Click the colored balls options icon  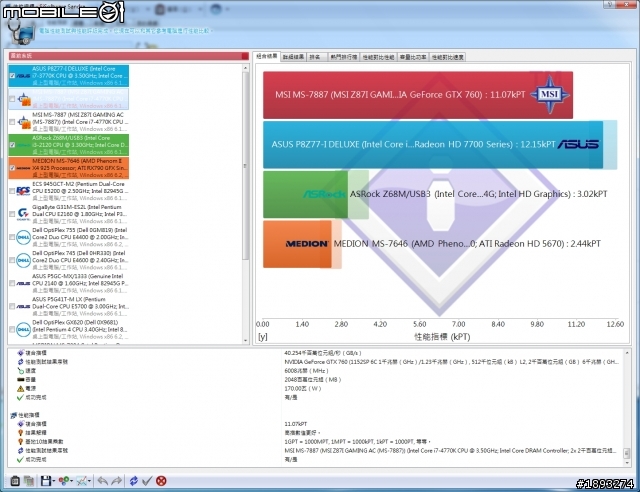point(64,481)
